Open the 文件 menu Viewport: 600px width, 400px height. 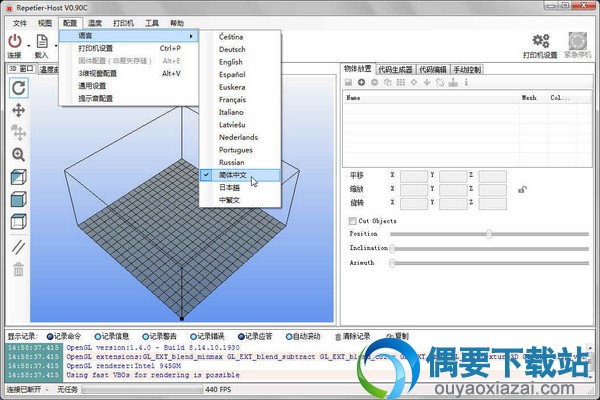tap(20, 23)
